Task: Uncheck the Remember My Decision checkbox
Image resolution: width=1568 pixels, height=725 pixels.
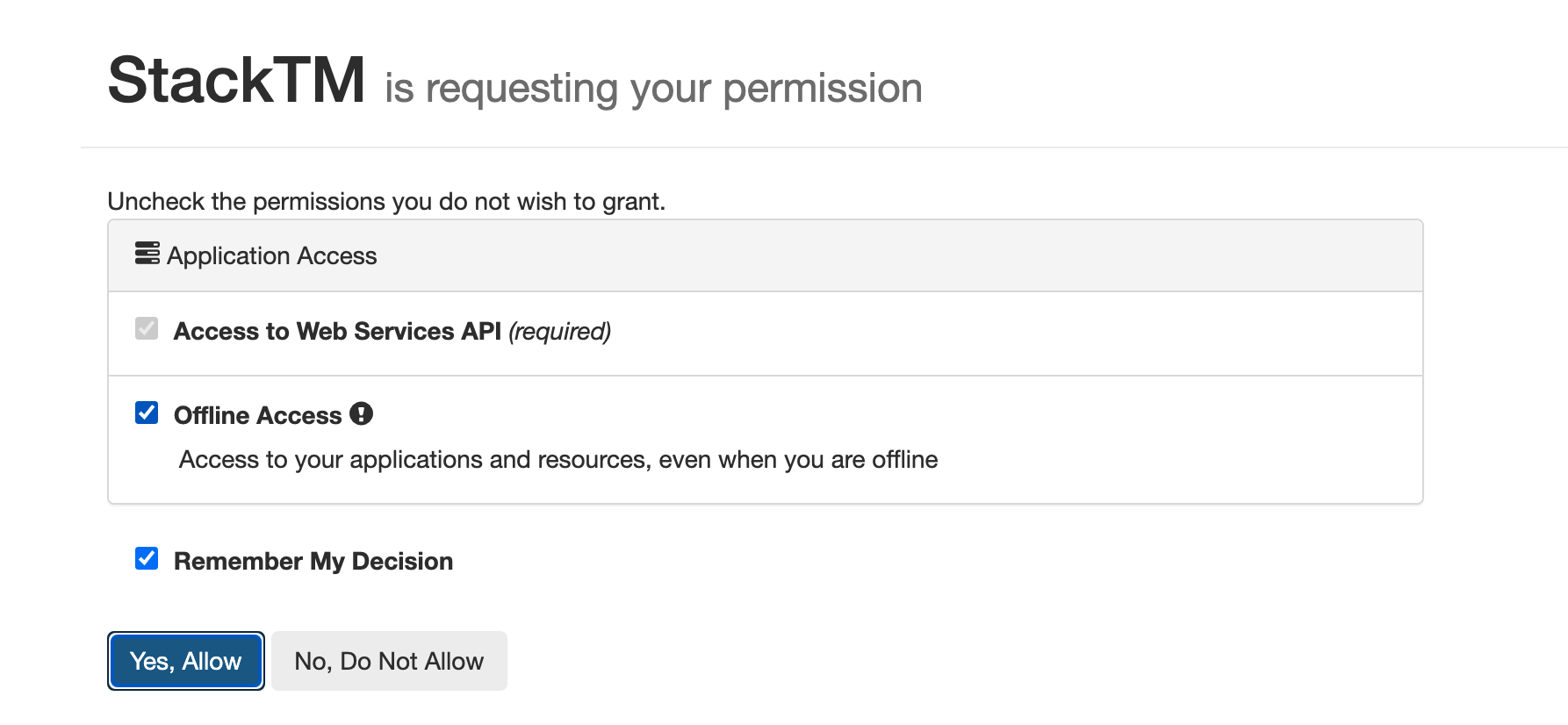Action: [147, 558]
